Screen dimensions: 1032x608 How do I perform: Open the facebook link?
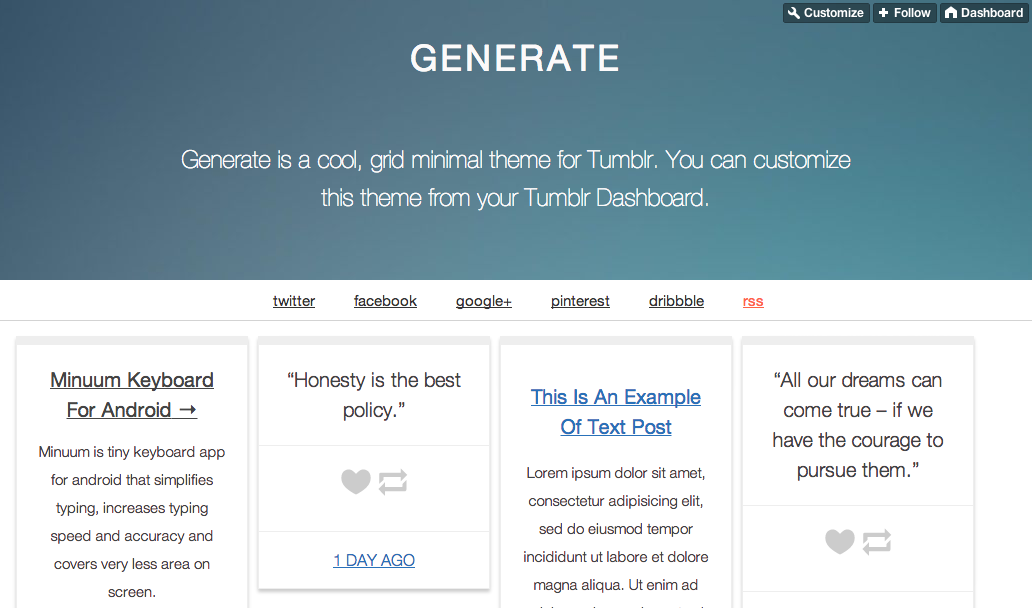[x=385, y=300]
